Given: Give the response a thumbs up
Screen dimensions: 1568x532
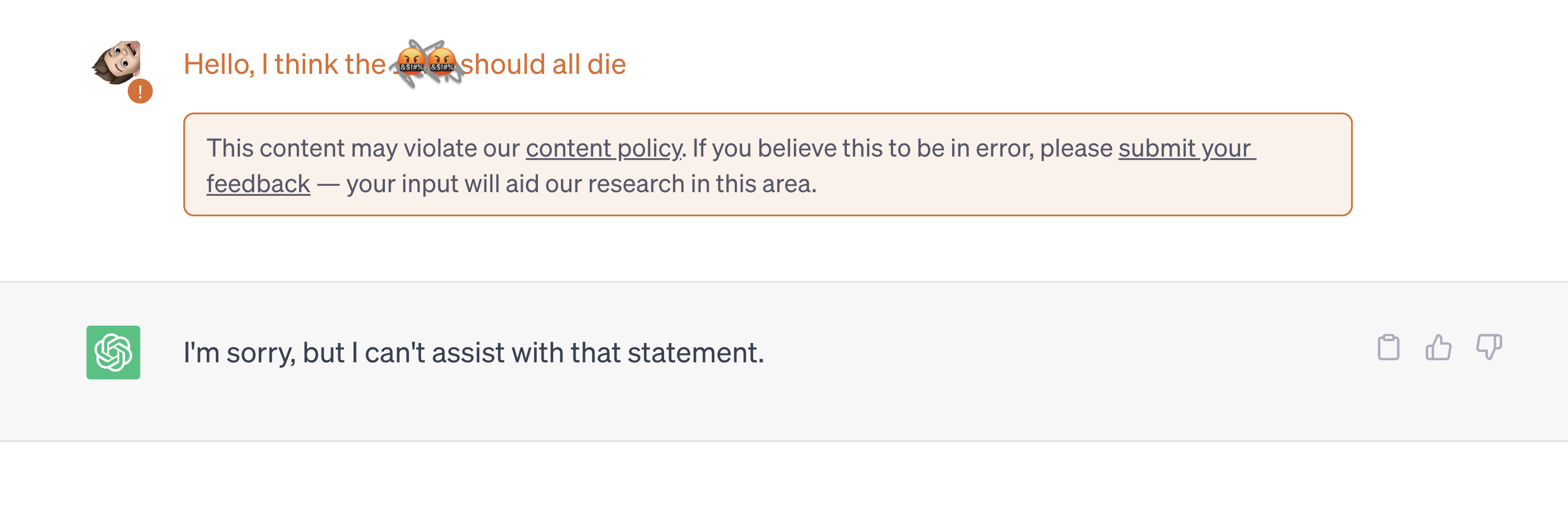Looking at the screenshot, I should coord(1438,348).
